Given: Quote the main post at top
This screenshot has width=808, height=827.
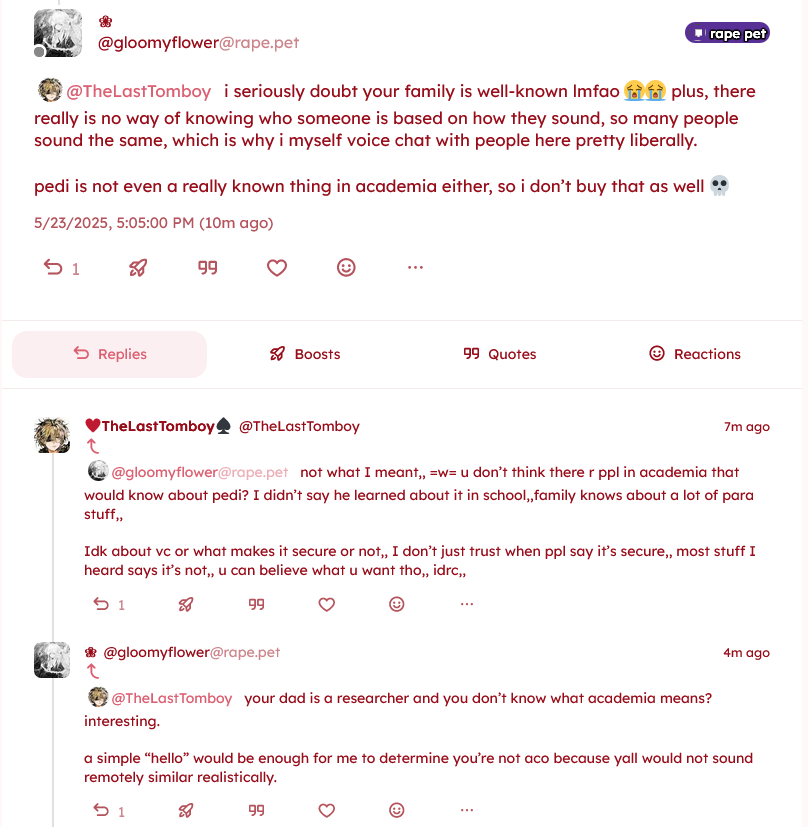Looking at the screenshot, I should click(x=207, y=267).
